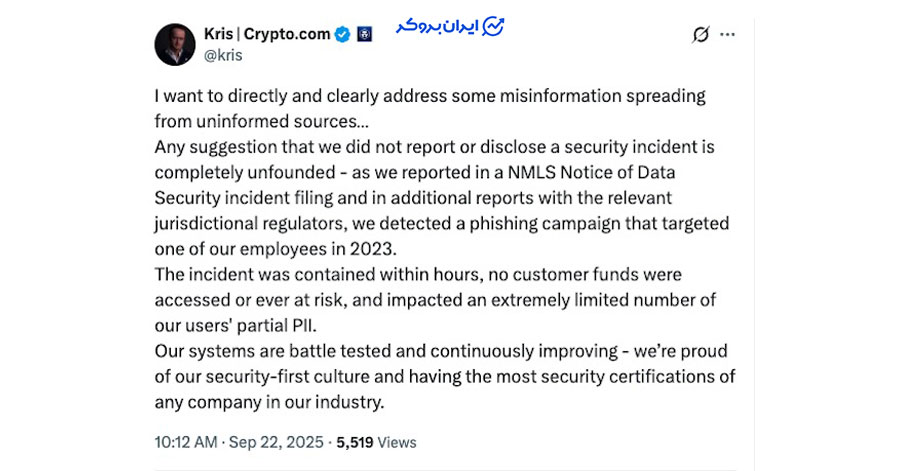This screenshot has width=900, height=471.
Task: Open the three-dot more options menu
Action: coord(728,35)
